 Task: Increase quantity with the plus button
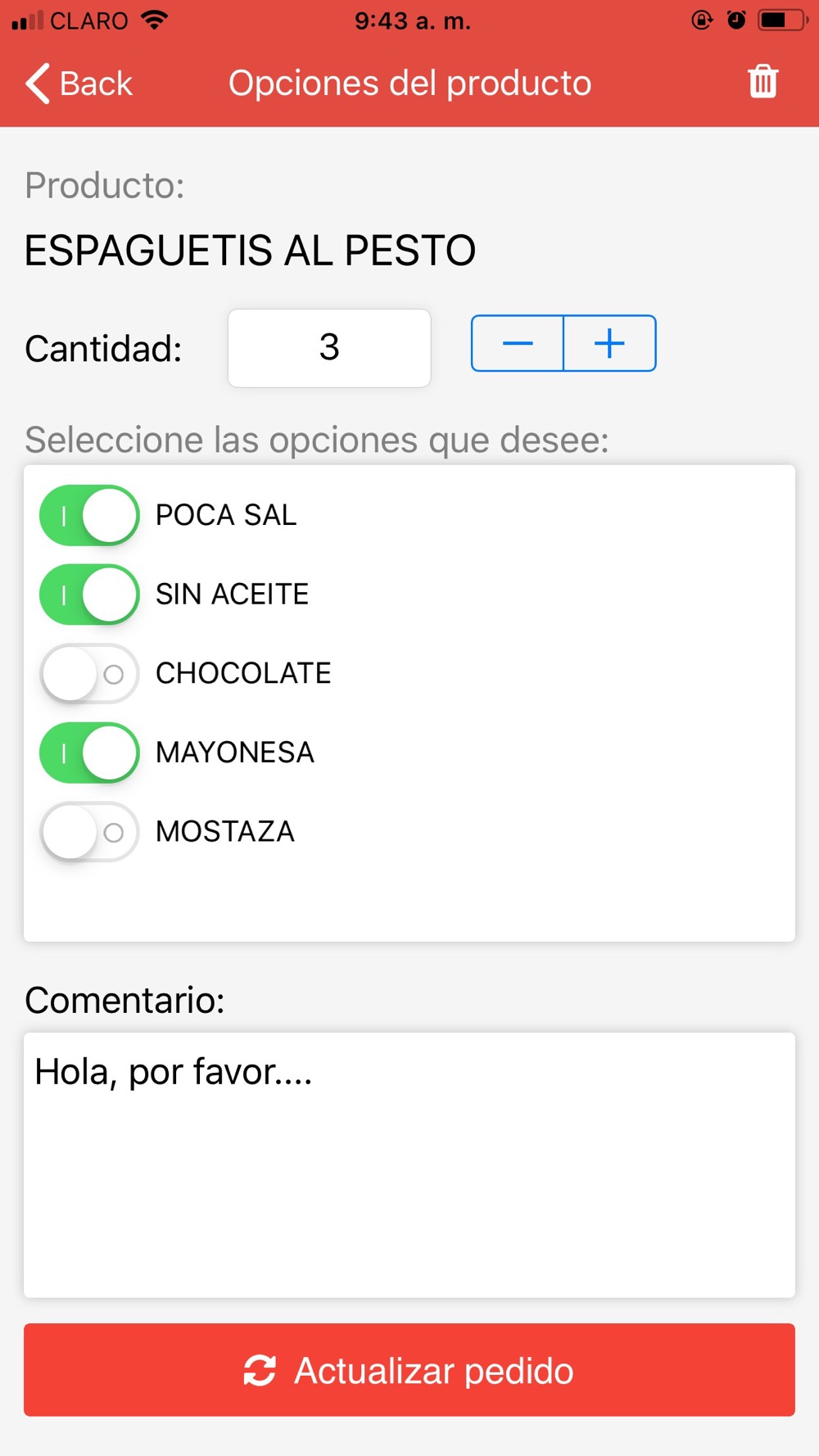click(x=610, y=343)
